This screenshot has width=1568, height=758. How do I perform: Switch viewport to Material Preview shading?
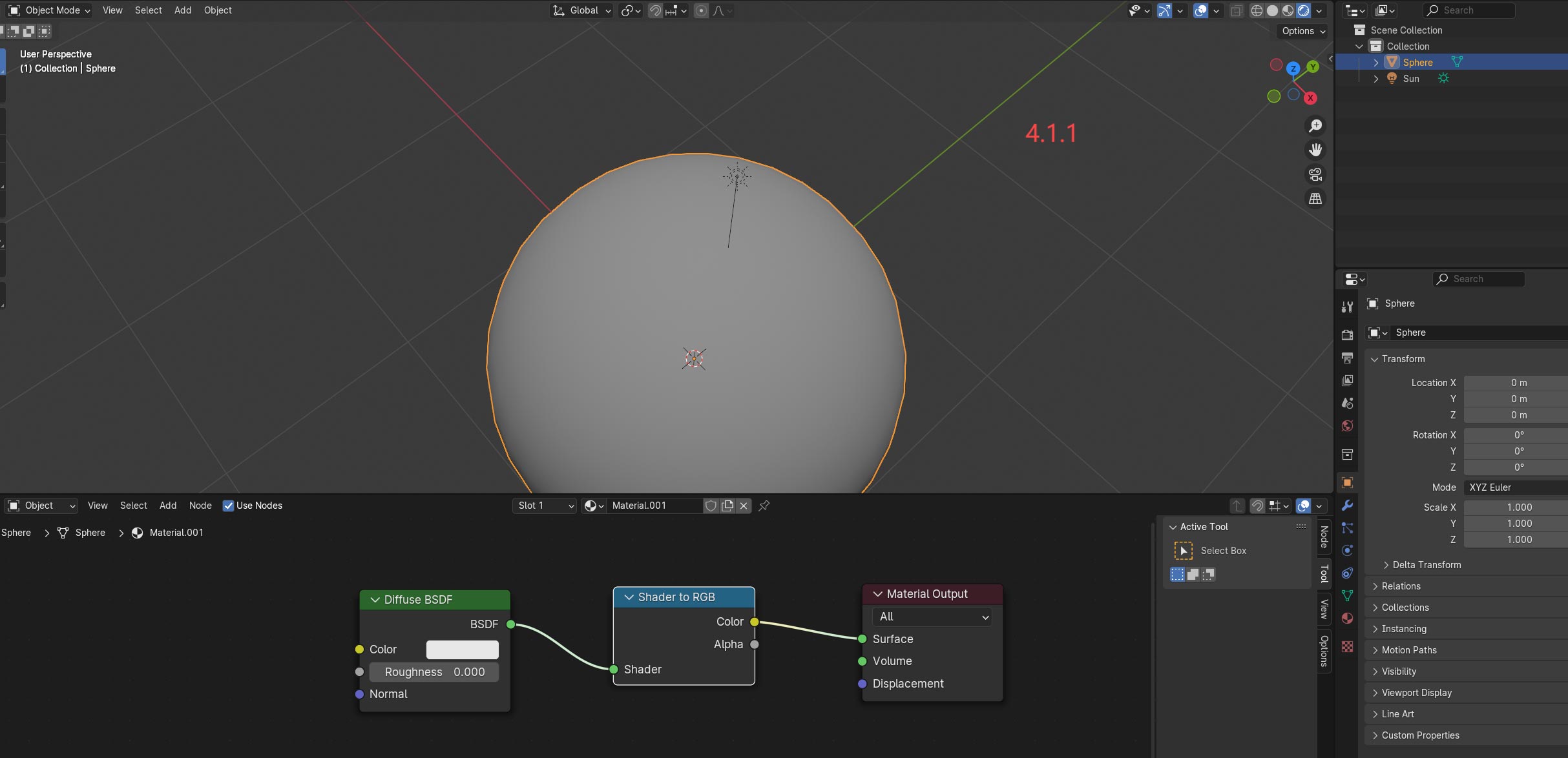[x=1288, y=10]
